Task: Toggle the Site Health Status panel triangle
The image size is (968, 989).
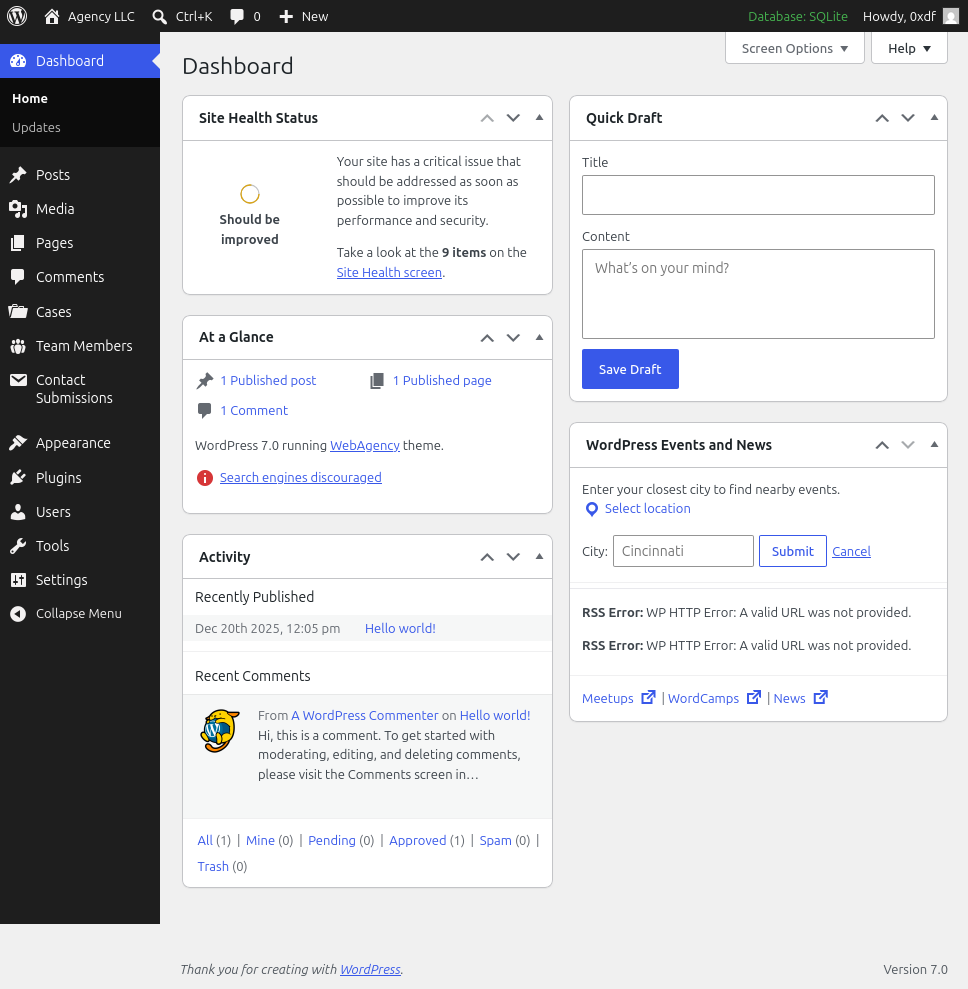Action: click(x=539, y=118)
